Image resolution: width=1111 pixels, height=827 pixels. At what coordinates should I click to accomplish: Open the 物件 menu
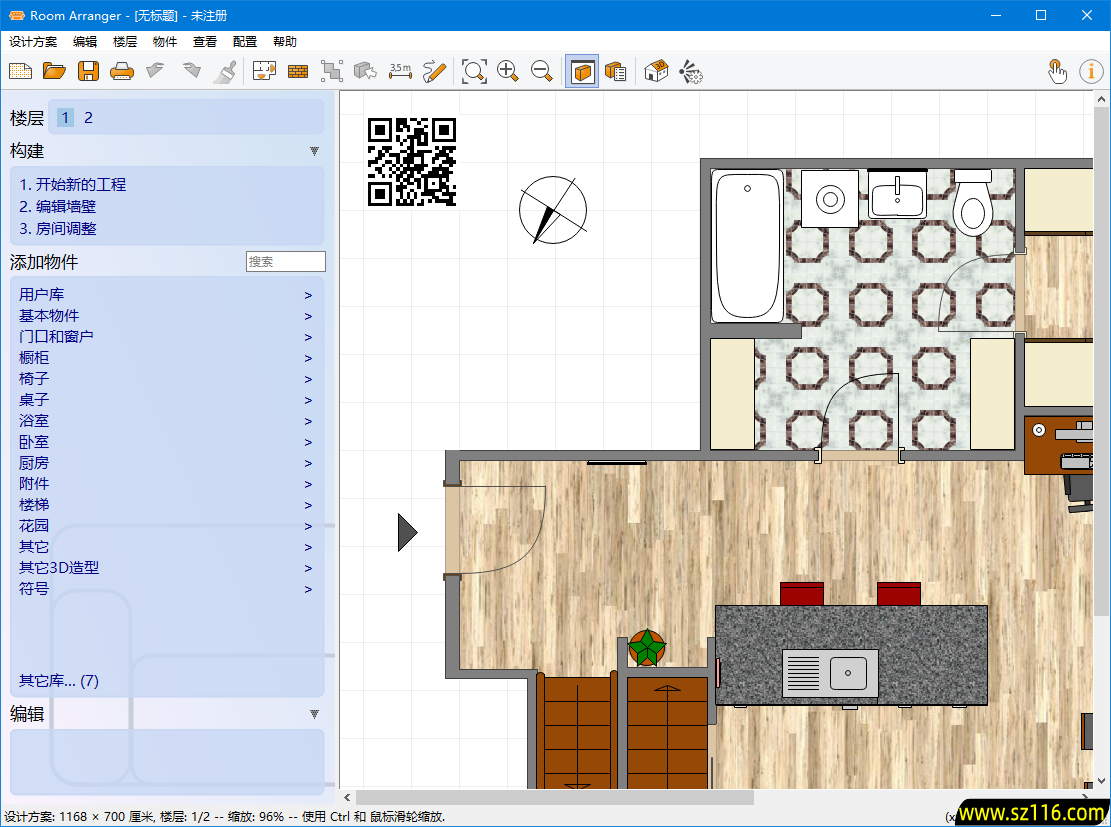click(164, 42)
